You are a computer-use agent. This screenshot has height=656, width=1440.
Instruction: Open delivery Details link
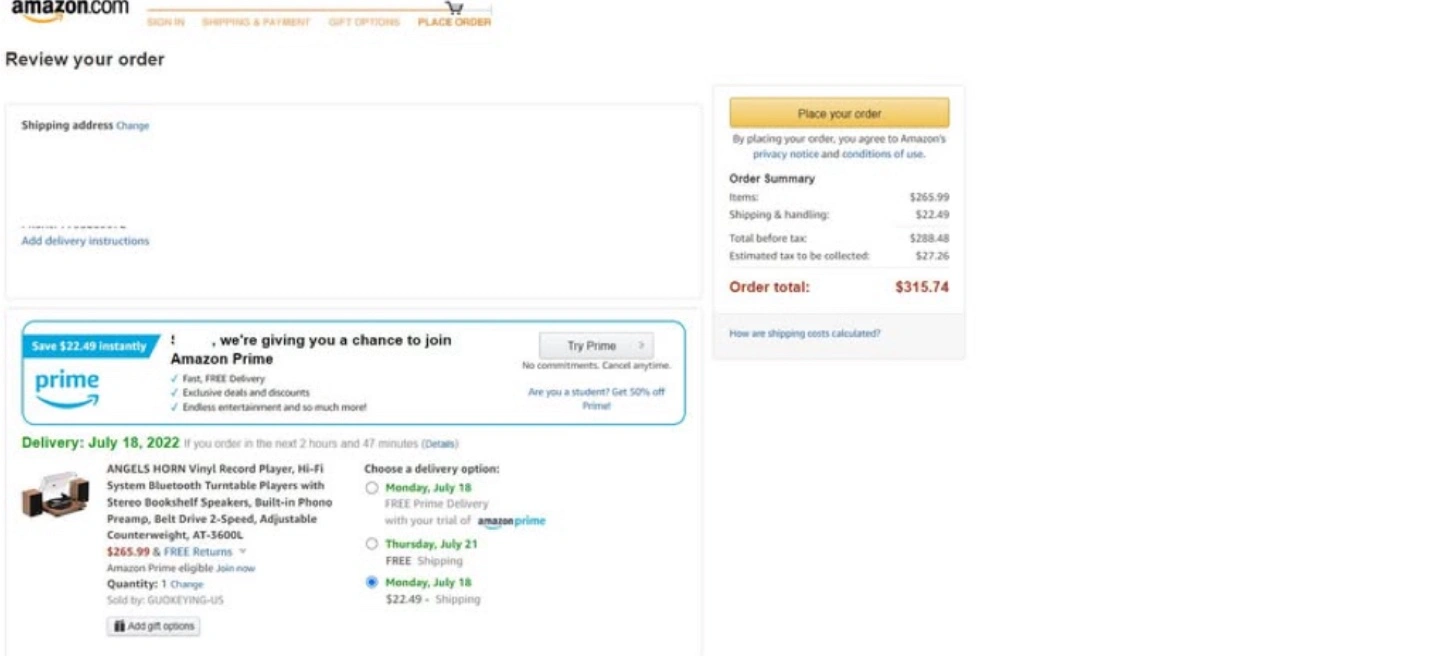pos(440,443)
